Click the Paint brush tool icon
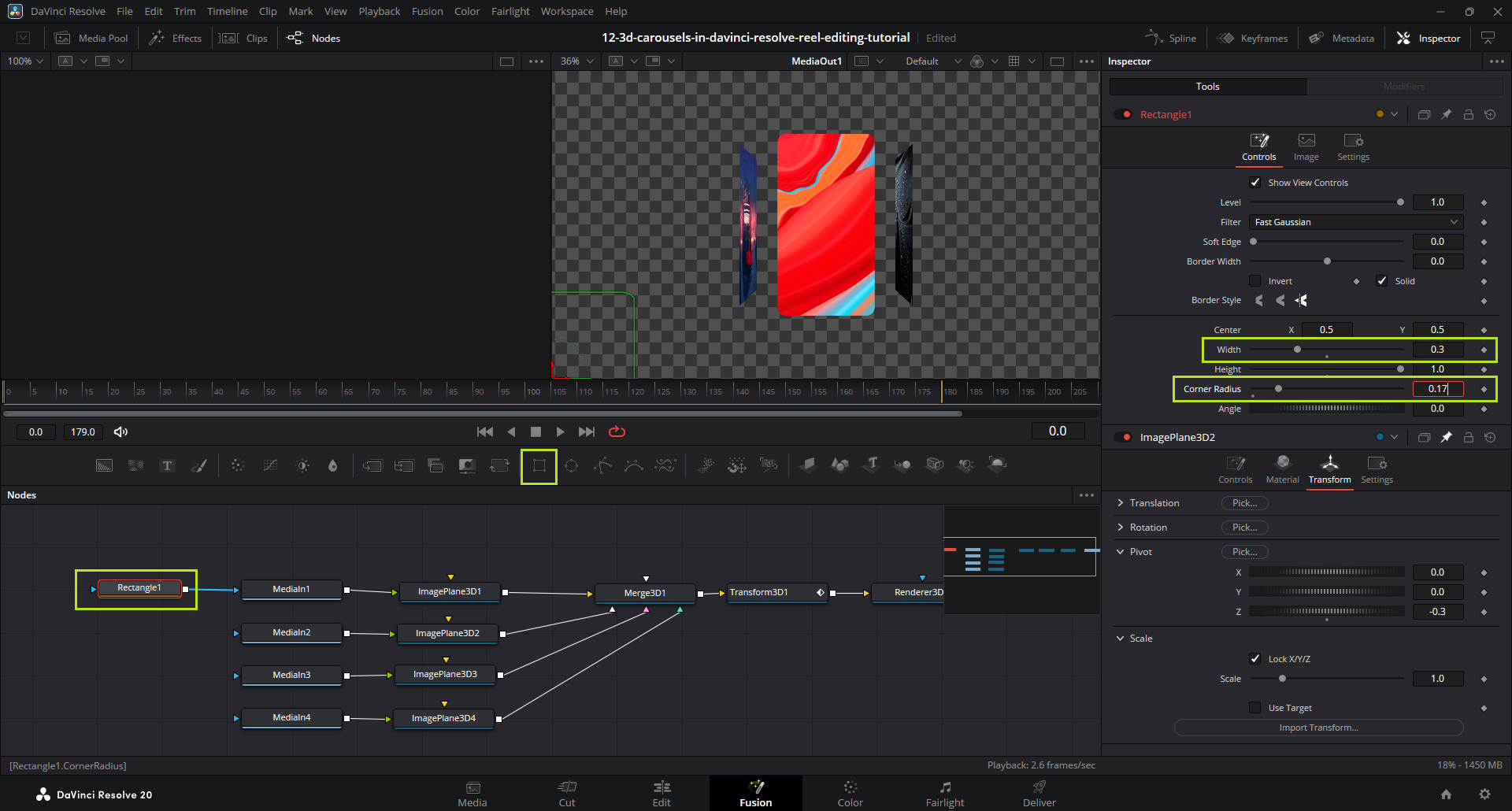The height and width of the screenshot is (811, 1512). (x=199, y=466)
